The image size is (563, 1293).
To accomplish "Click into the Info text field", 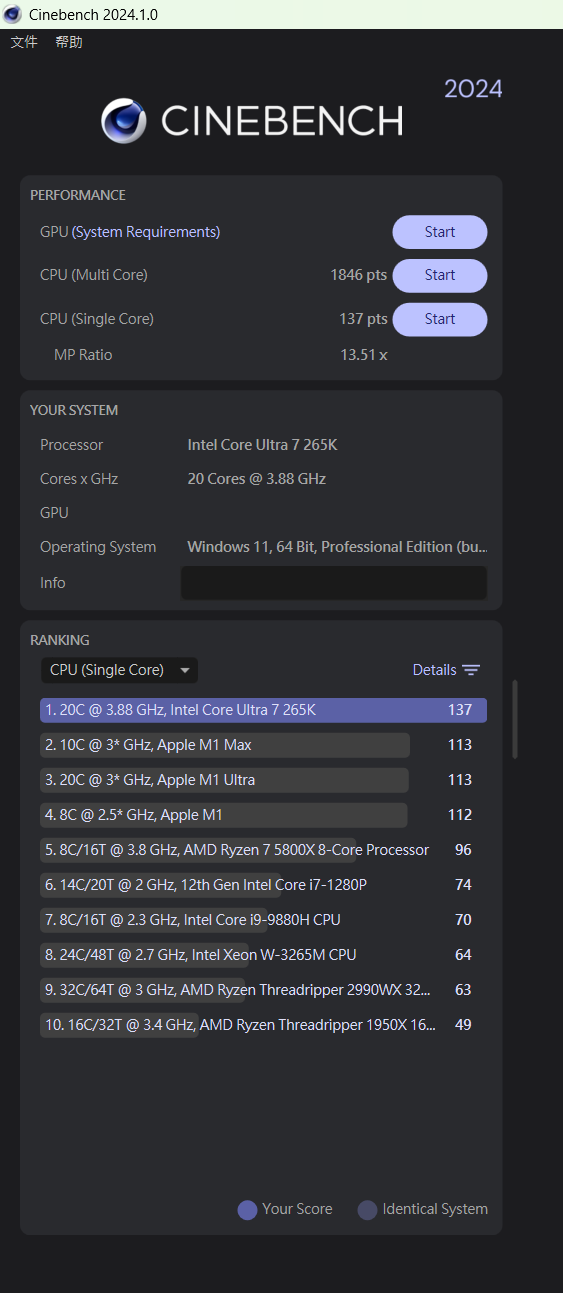I will pos(334,583).
